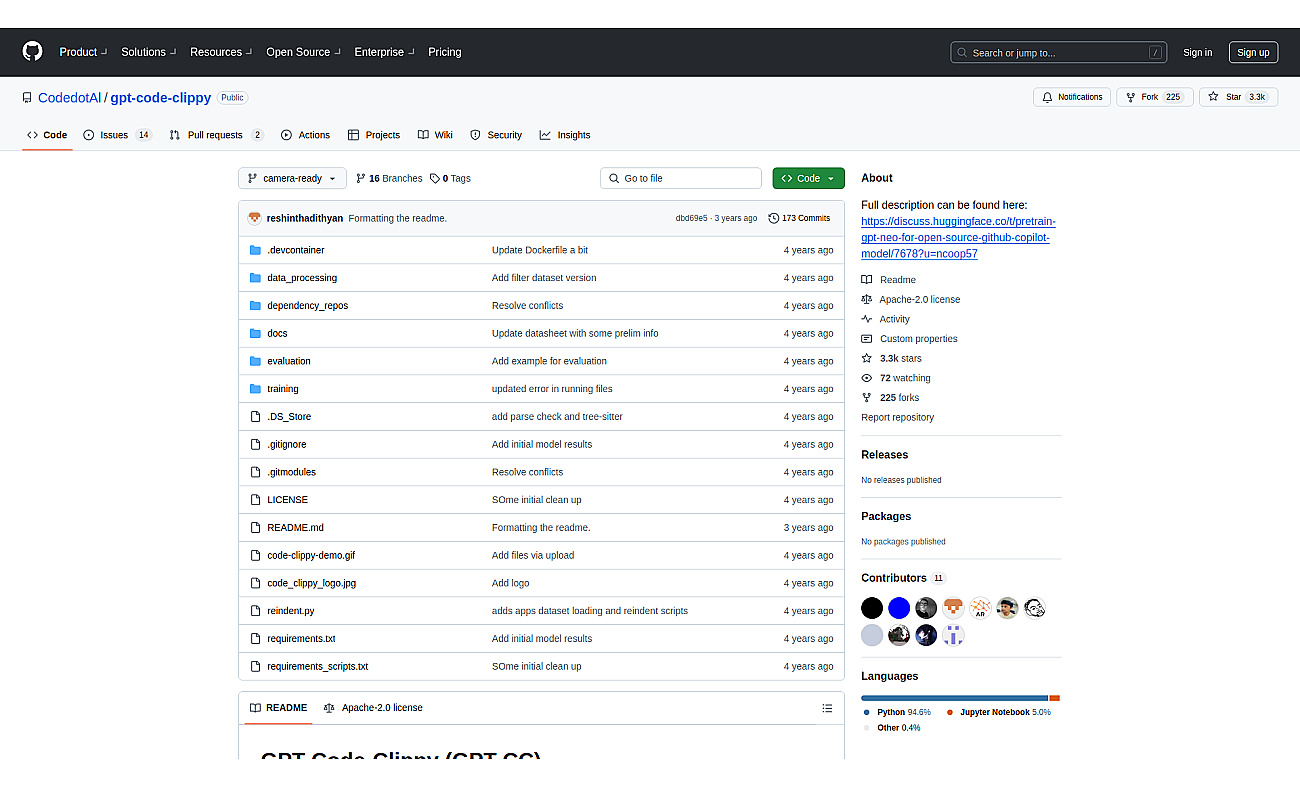Viewport: 1300px width, 788px height.
Task: Switch to the Issues tab
Action: pos(117,135)
